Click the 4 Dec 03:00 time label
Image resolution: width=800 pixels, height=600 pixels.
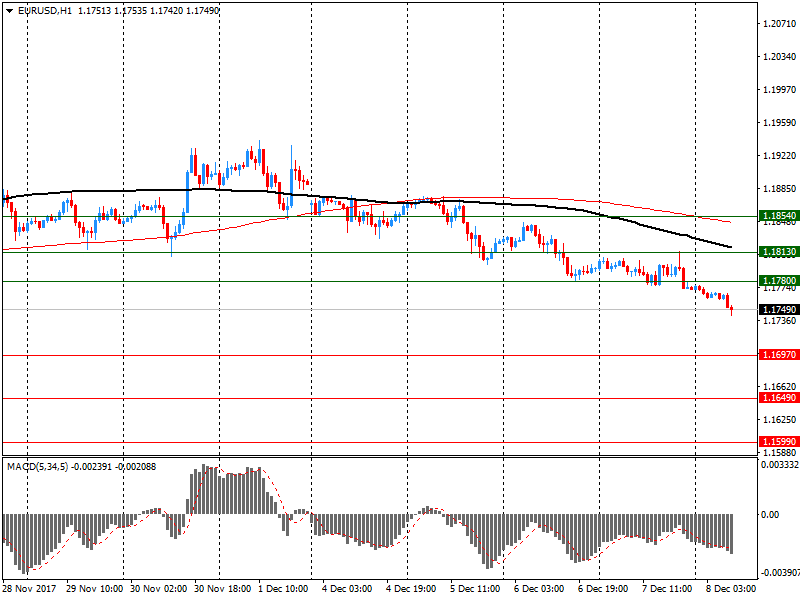(x=347, y=590)
